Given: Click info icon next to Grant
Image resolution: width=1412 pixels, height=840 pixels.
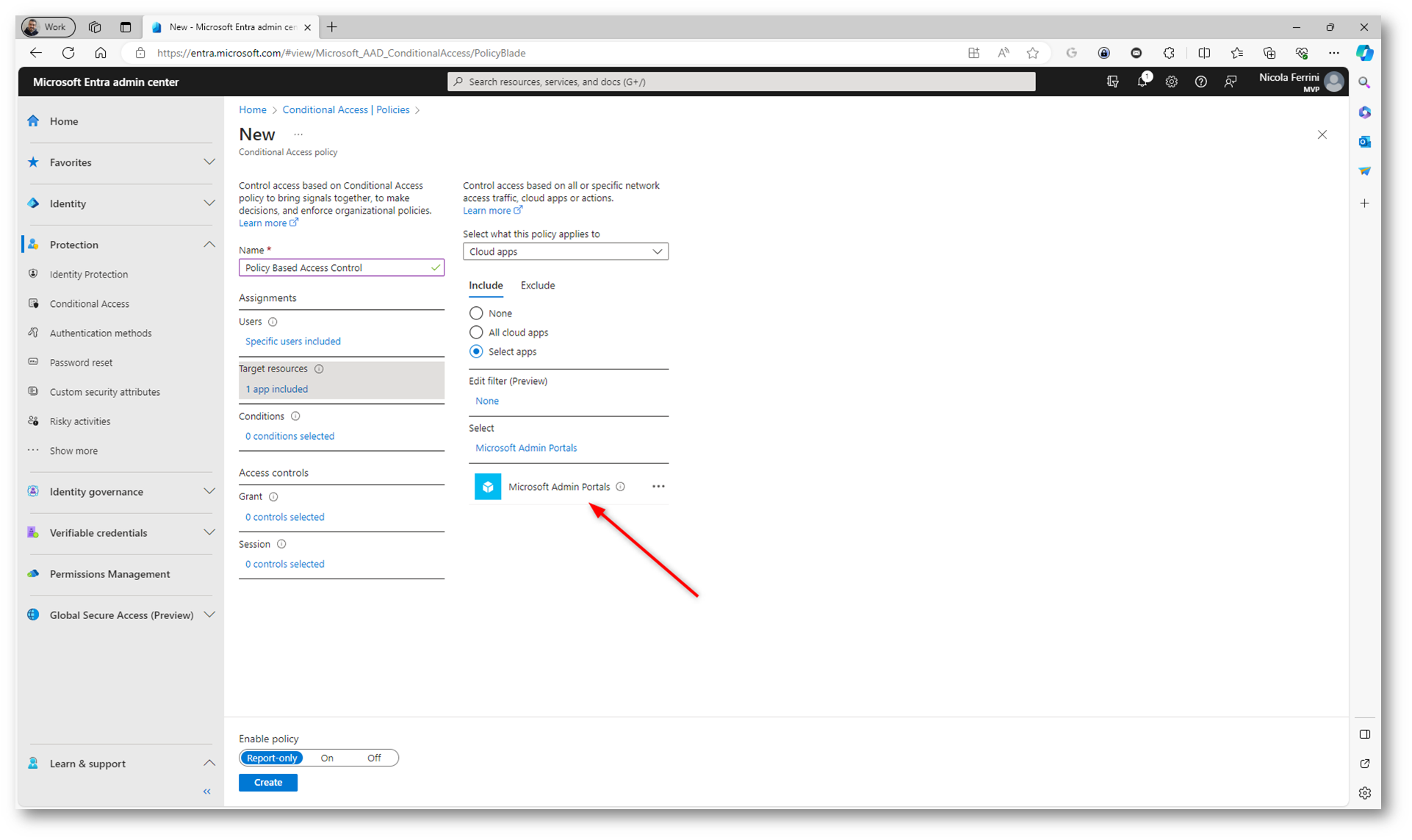Looking at the screenshot, I should coord(273,497).
